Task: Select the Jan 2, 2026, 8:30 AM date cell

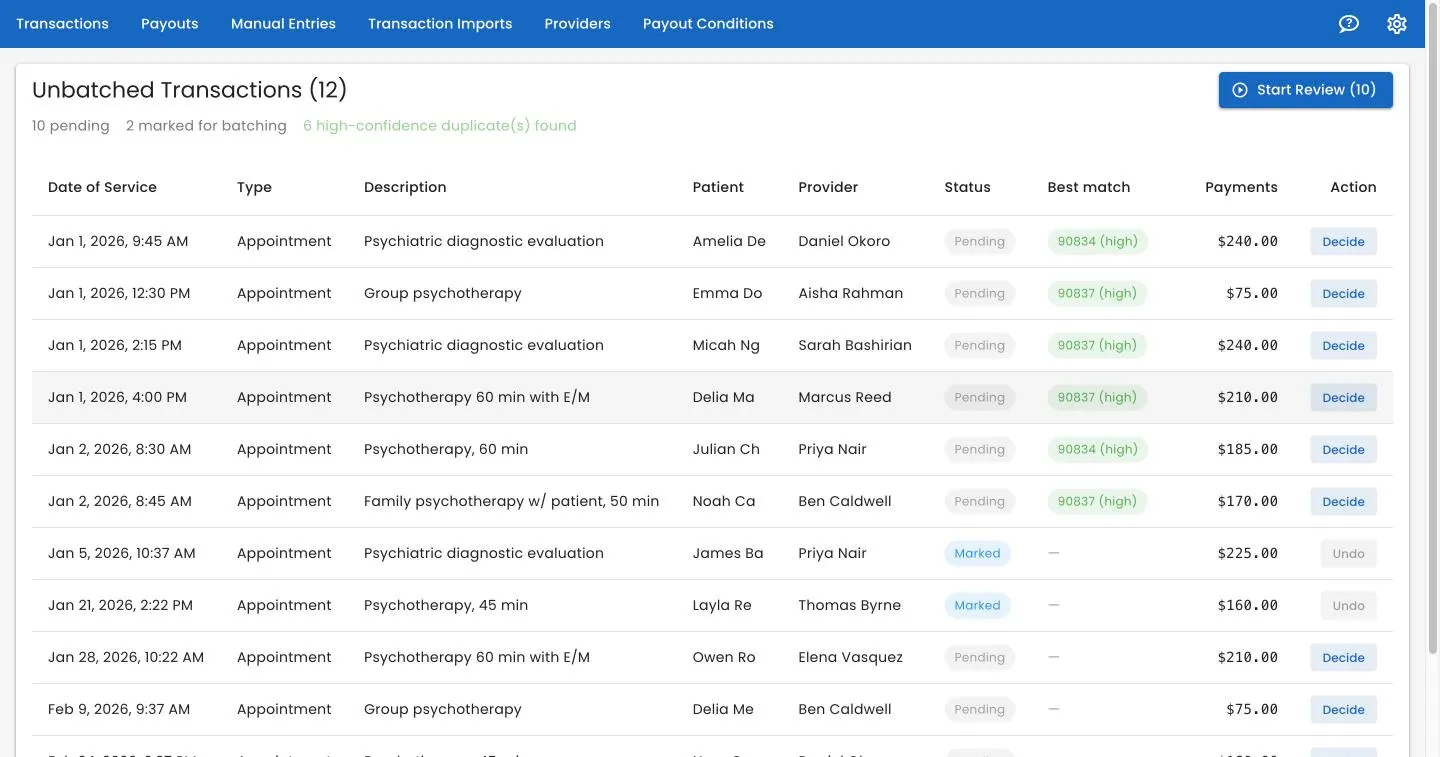Action: click(119, 449)
